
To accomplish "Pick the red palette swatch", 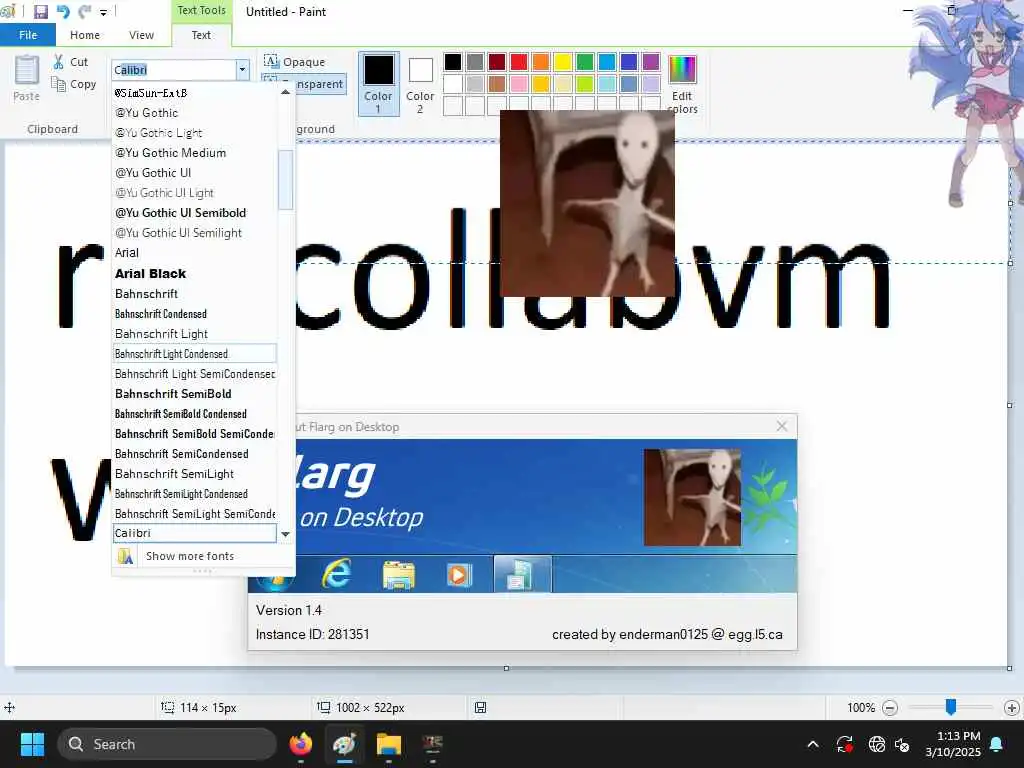I will 519,62.
